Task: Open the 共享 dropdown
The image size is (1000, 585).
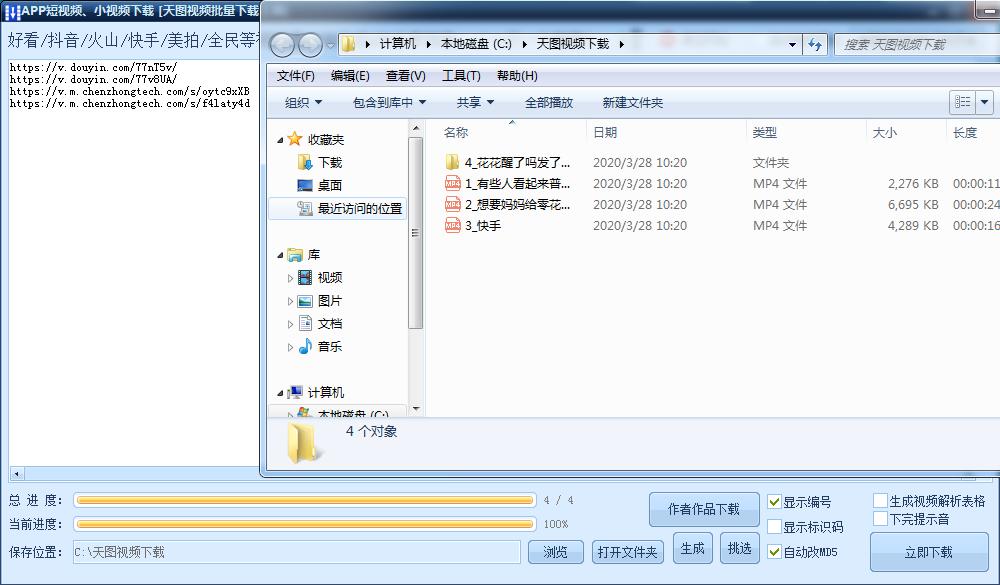Action: coord(475,102)
